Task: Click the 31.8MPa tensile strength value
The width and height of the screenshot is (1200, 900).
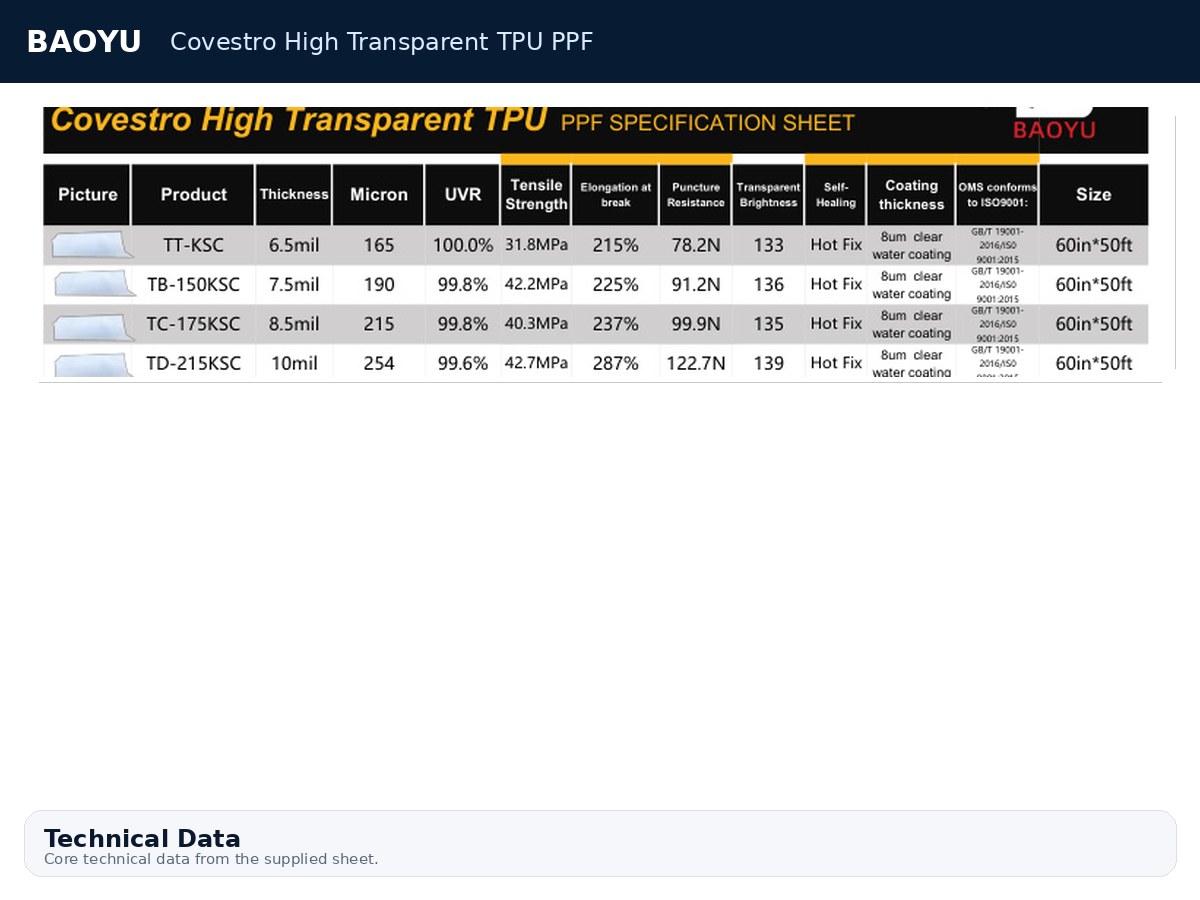Action: 536,245
